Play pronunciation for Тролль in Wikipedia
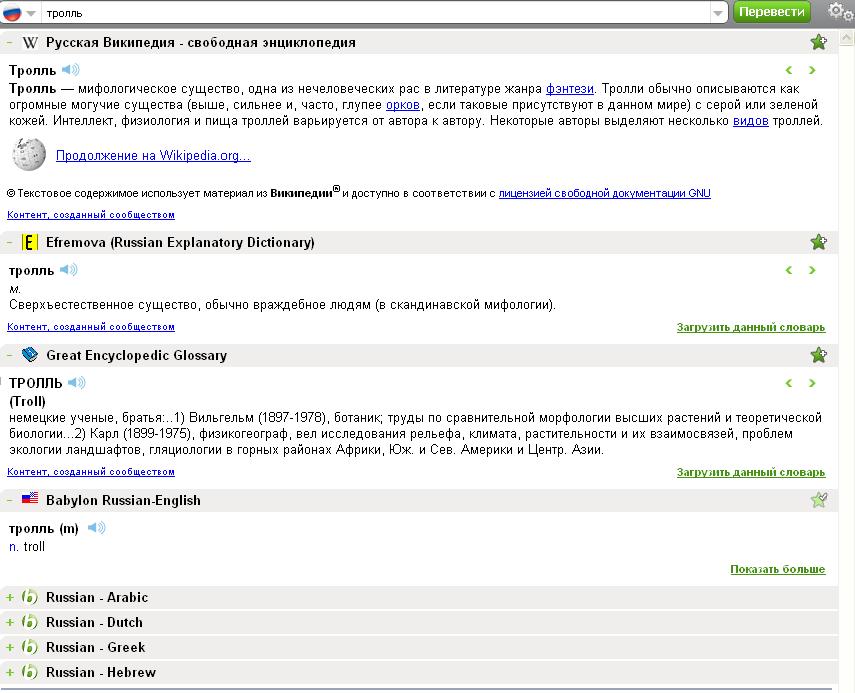Viewport: 855px width, 693px height. (x=70, y=70)
